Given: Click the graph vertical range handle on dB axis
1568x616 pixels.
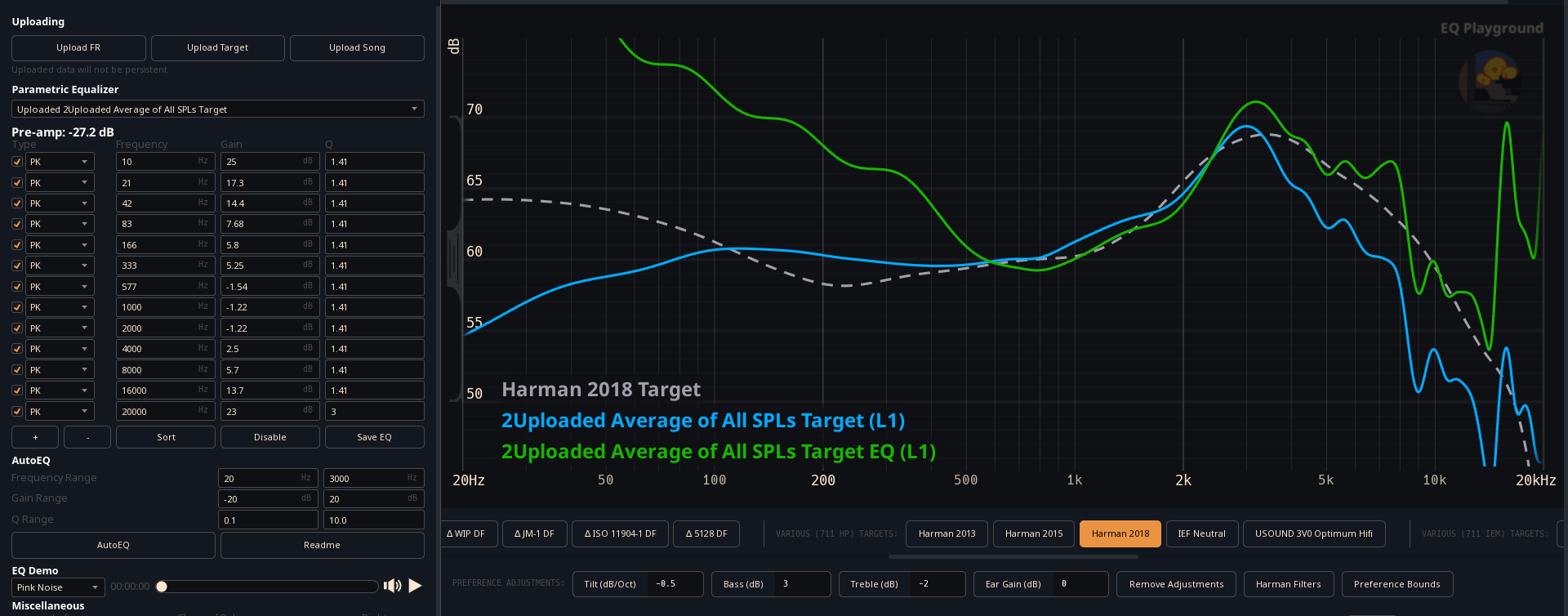Looking at the screenshot, I should click(454, 259).
